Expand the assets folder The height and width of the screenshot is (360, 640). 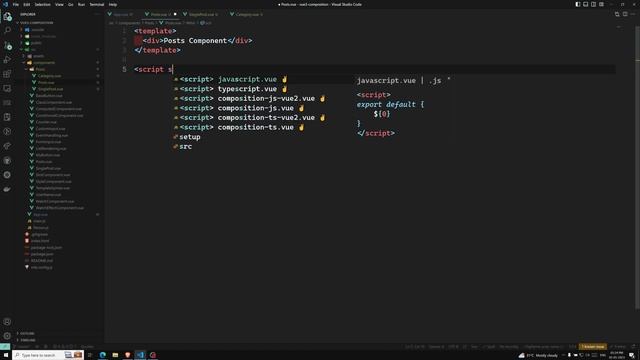[x=38, y=56]
